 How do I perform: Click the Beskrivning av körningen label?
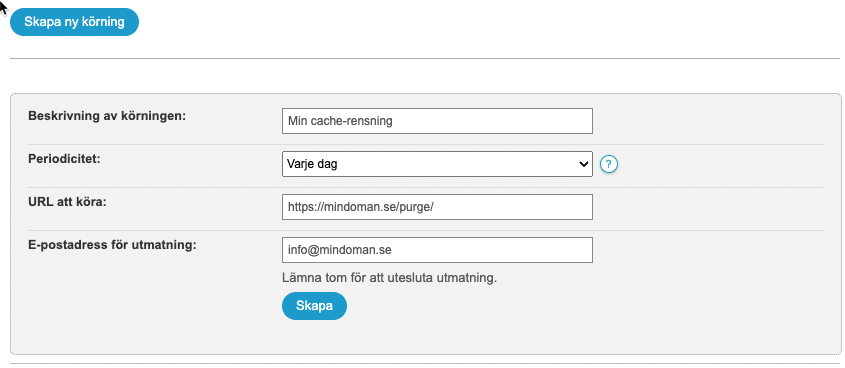coord(107,116)
